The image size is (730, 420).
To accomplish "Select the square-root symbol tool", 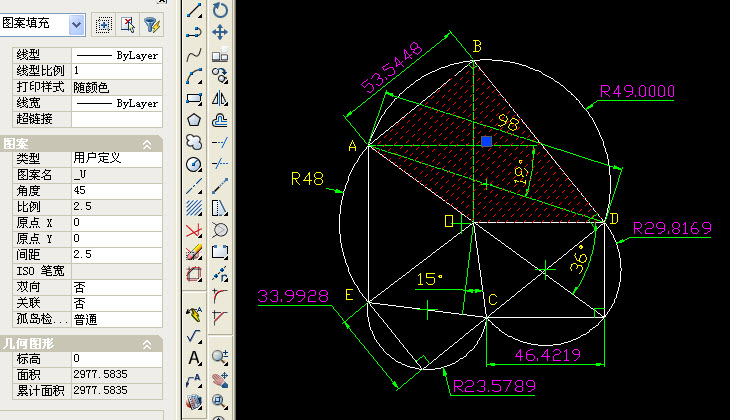I will [x=194, y=336].
